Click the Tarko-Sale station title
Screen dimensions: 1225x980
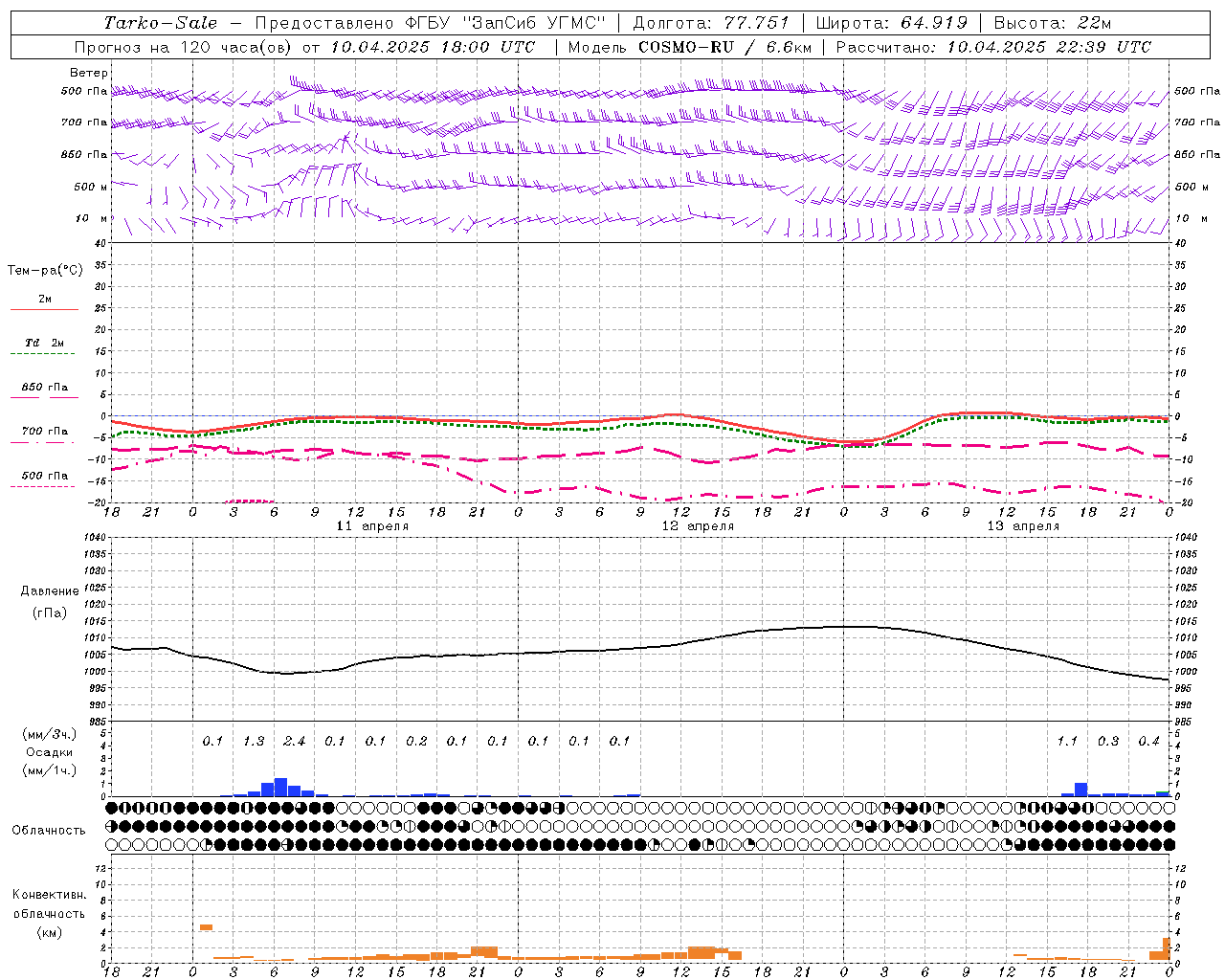coord(161,23)
